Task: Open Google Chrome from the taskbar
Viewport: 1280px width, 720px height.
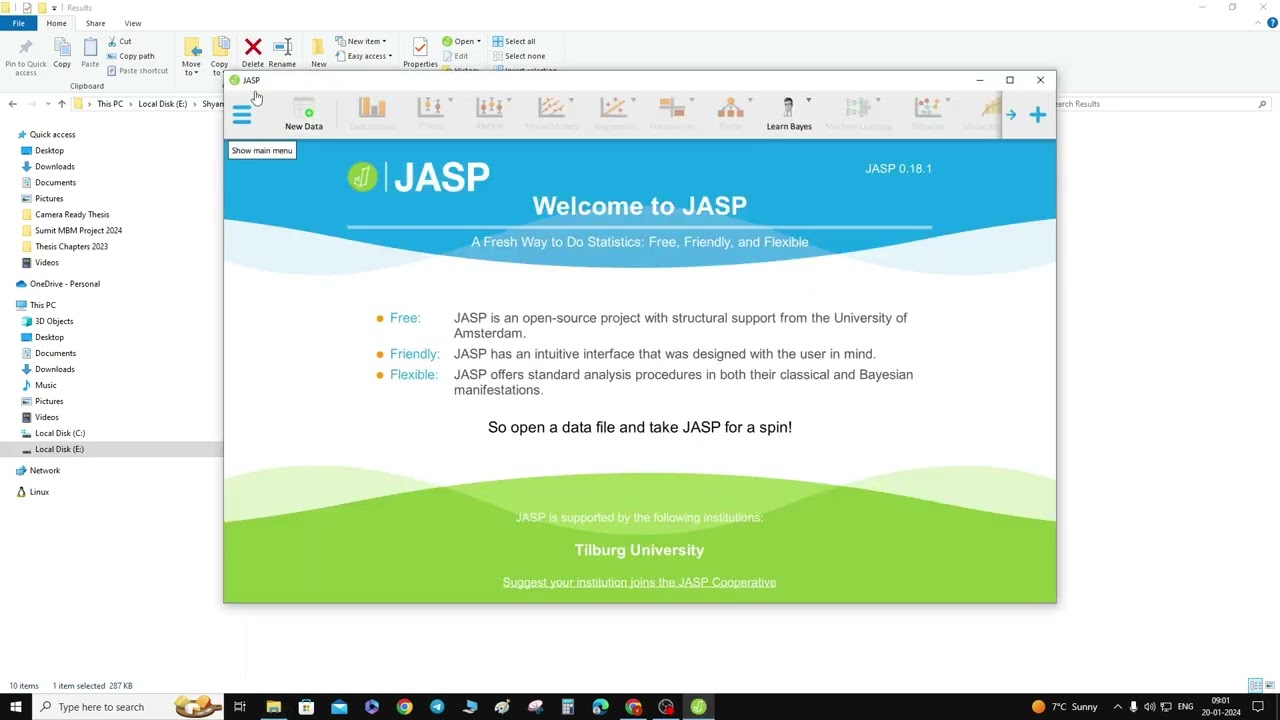Action: click(404, 707)
